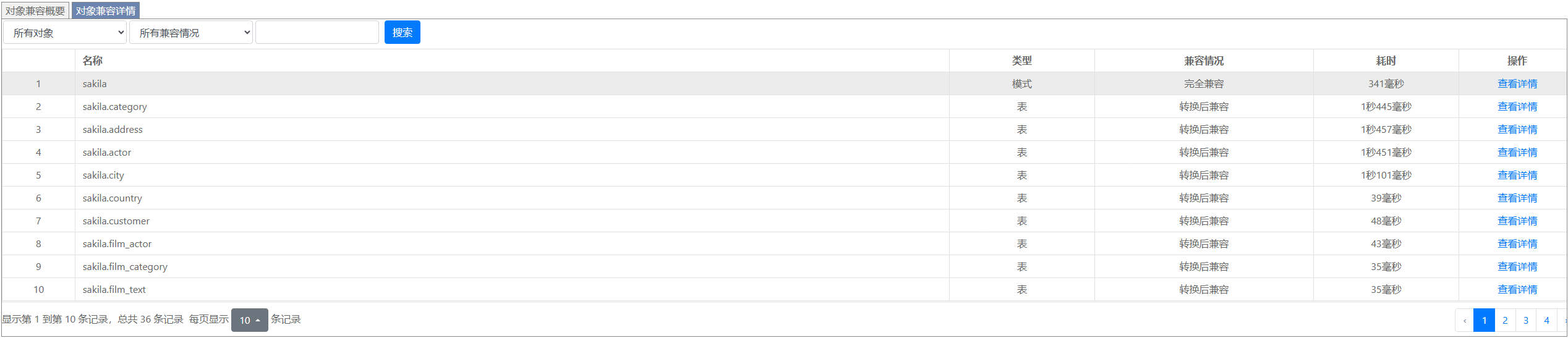Open 查看详情 for sakila.category

pos(1517,107)
